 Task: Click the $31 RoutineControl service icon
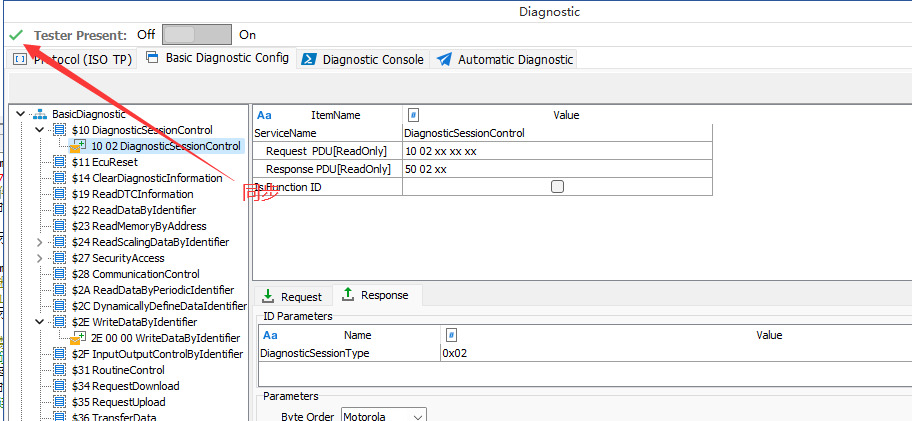pos(59,370)
